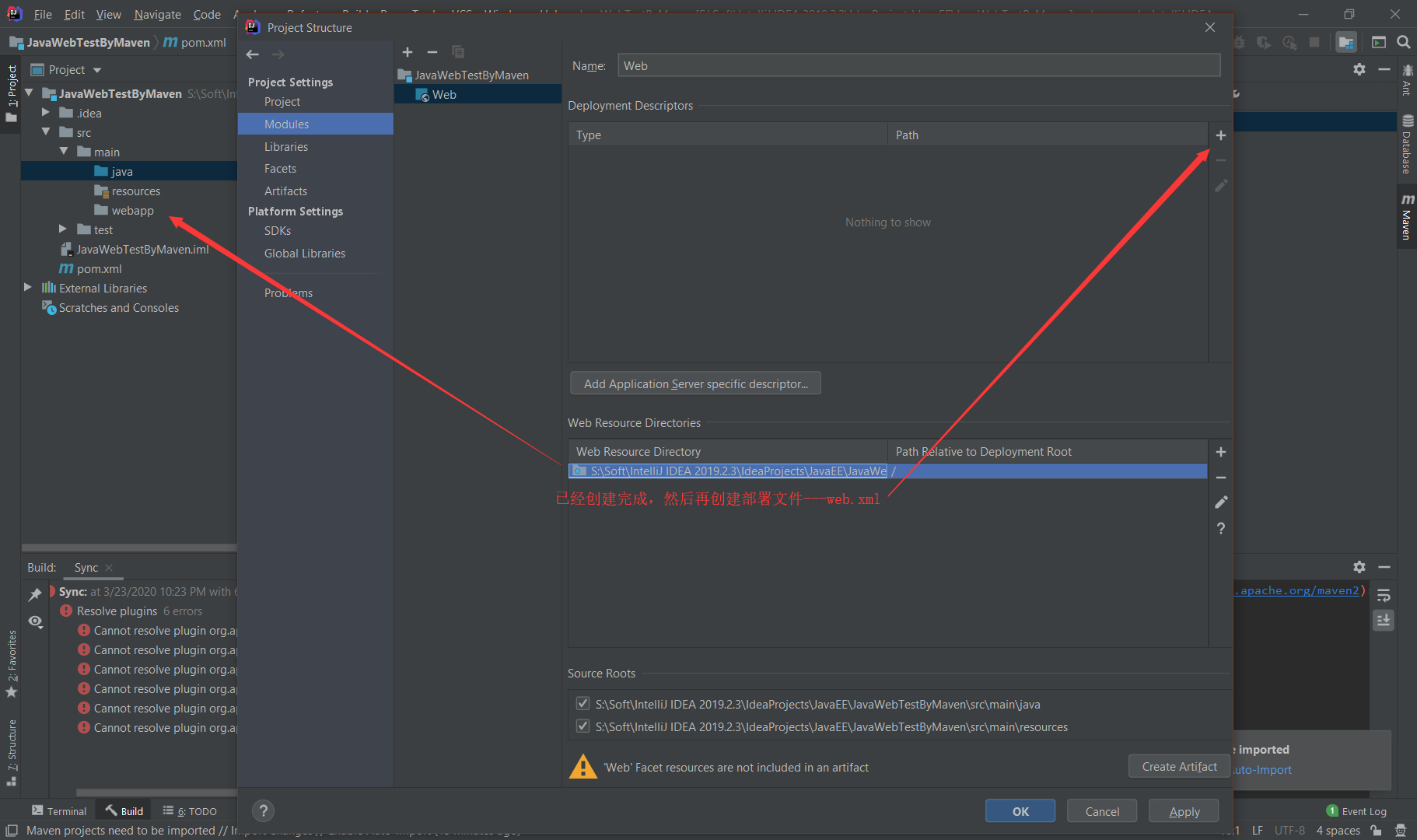This screenshot has height=840, width=1417.
Task: Click the Apply button
Action: [x=1184, y=811]
